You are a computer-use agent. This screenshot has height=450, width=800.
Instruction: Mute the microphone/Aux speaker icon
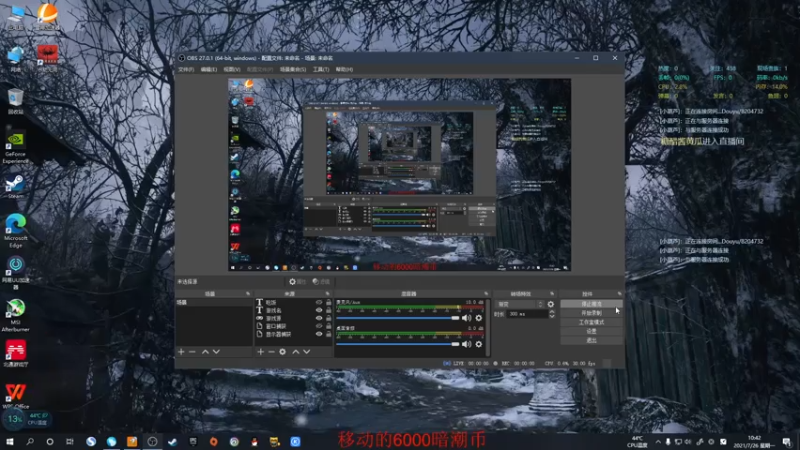(466, 318)
